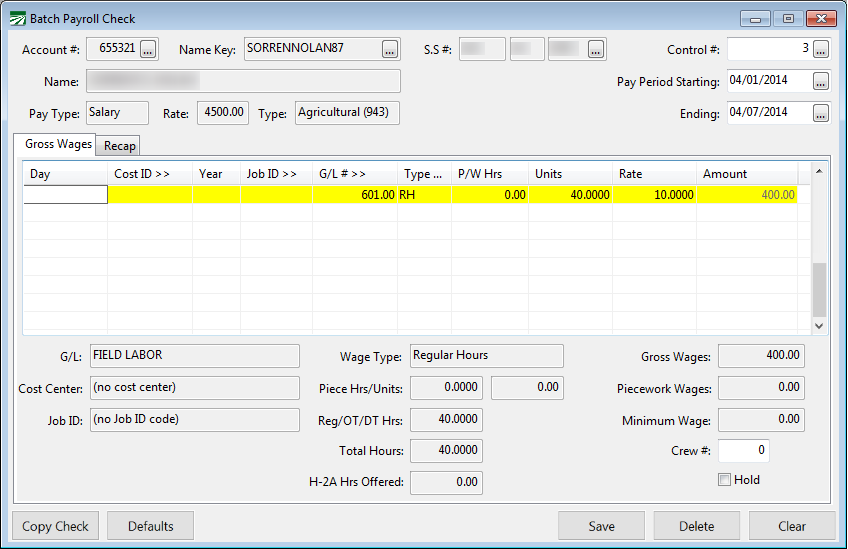
Task: Click the scroll up arrow of grid
Action: click(x=819, y=171)
